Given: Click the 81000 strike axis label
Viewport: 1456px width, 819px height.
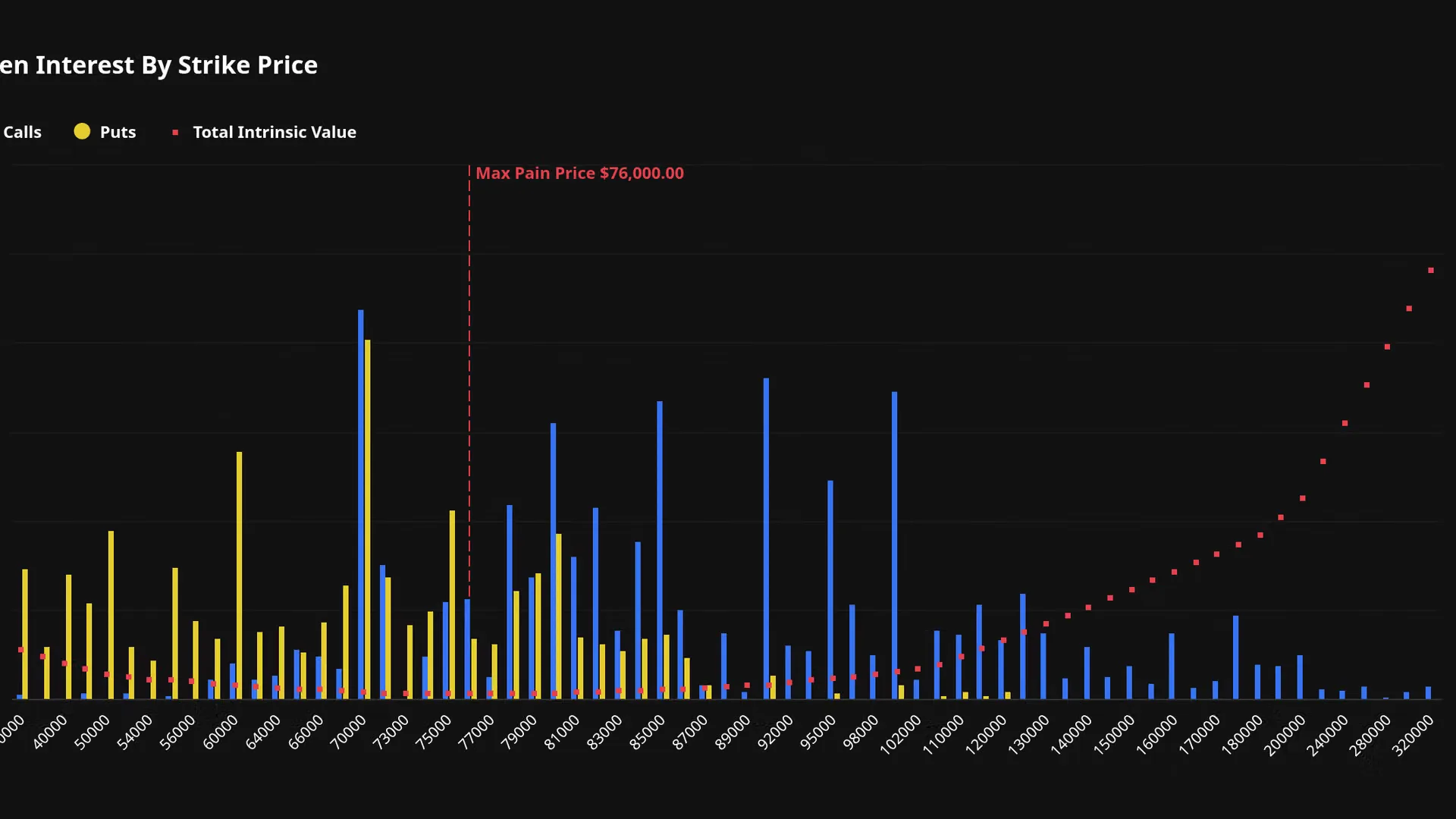Looking at the screenshot, I should point(562,733).
